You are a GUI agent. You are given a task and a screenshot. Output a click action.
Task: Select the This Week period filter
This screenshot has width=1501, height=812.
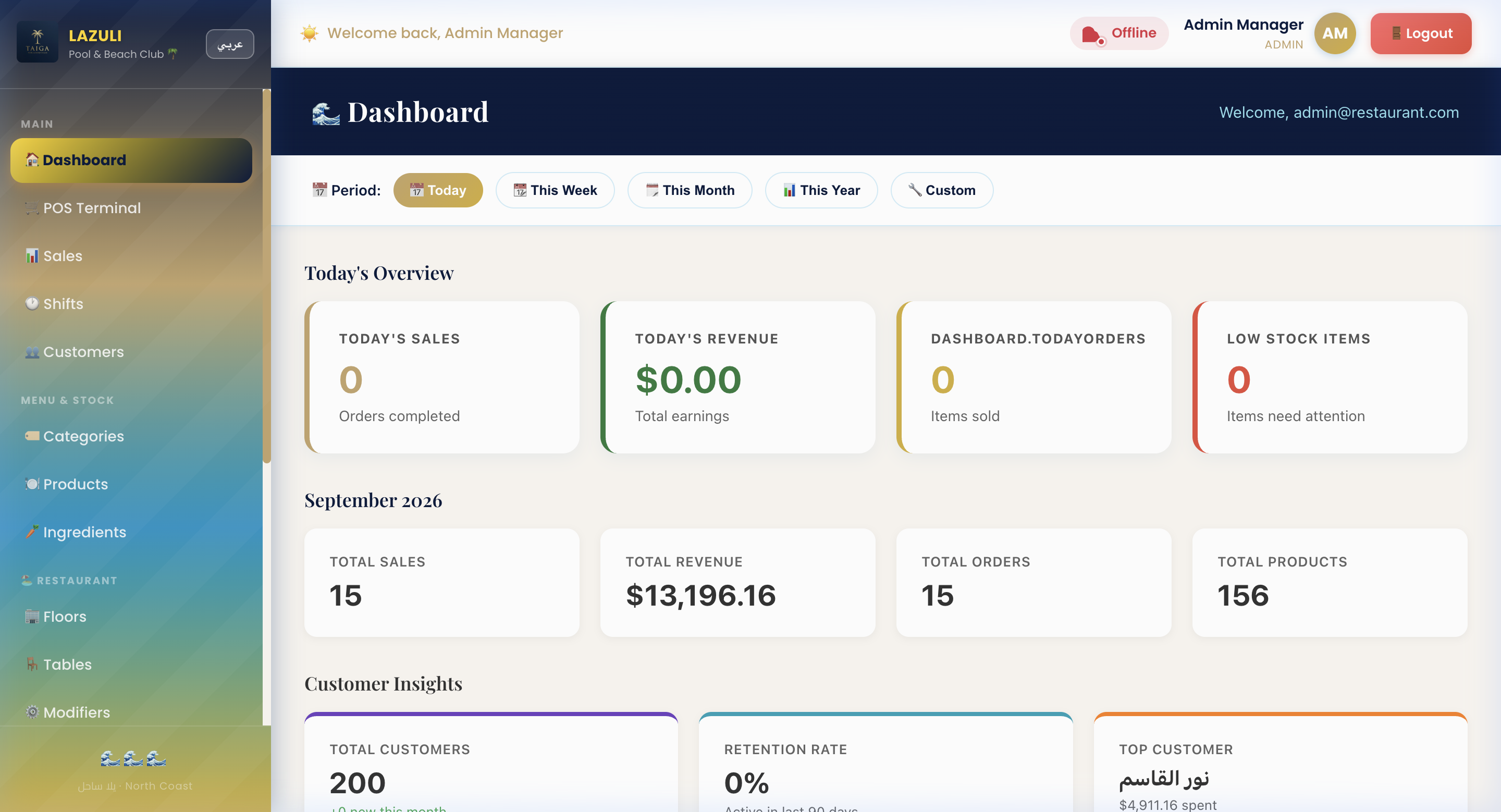[x=555, y=190]
